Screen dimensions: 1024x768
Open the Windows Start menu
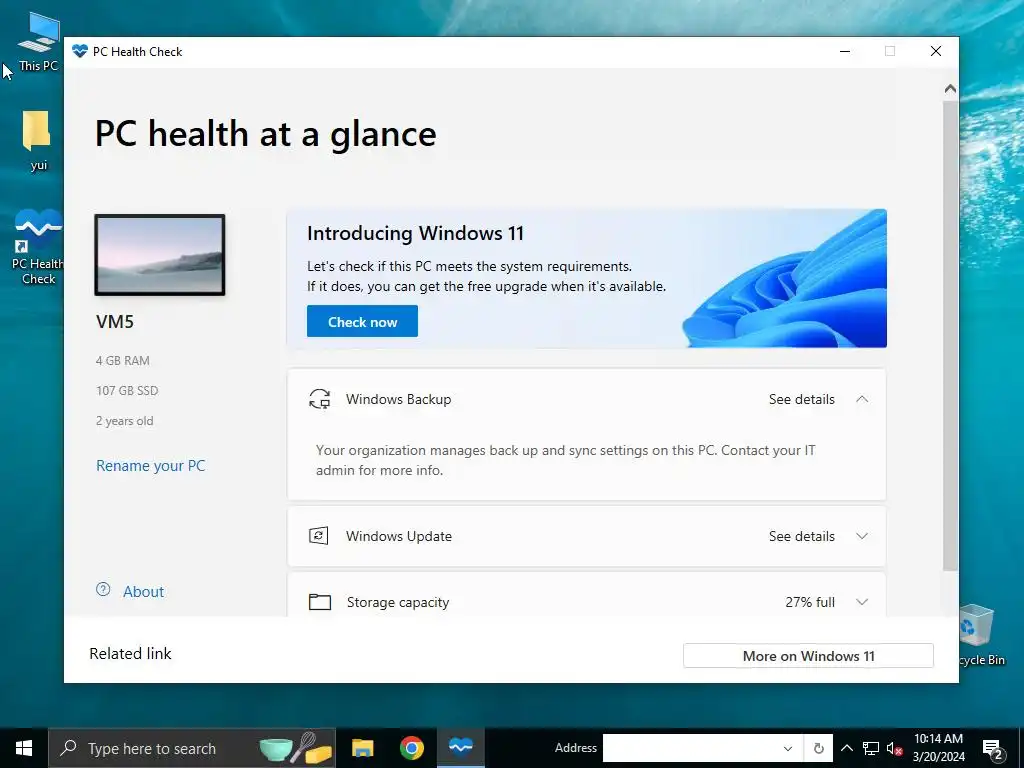24,748
